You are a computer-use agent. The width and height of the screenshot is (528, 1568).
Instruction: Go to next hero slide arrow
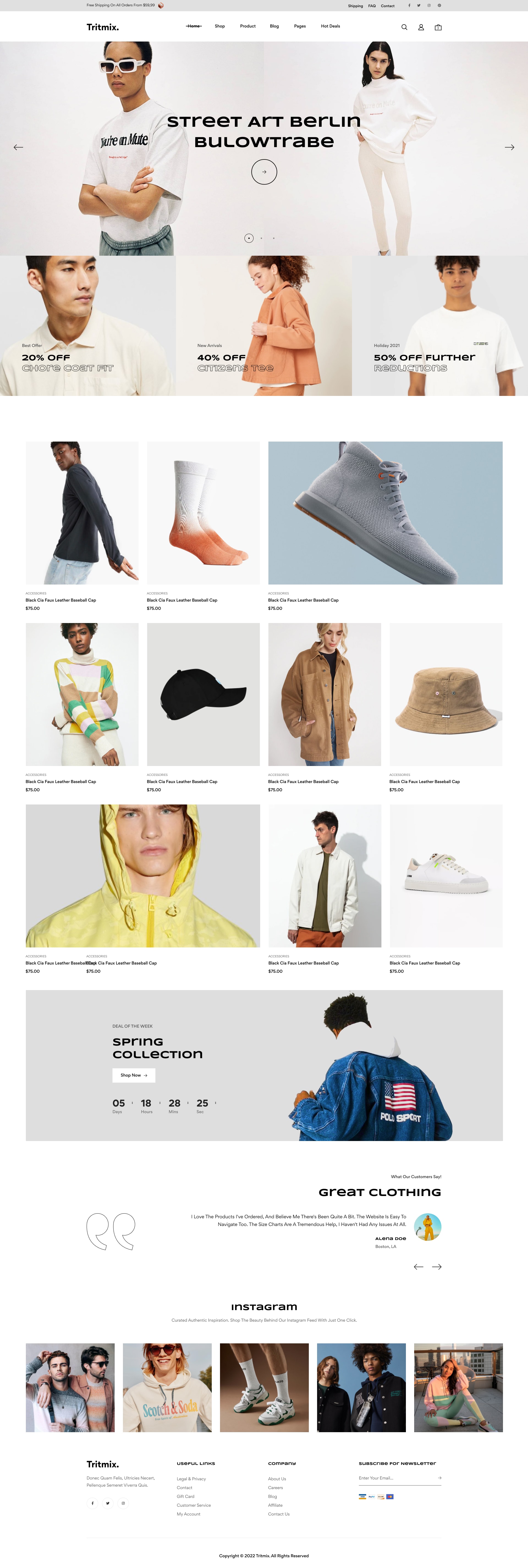click(x=509, y=147)
